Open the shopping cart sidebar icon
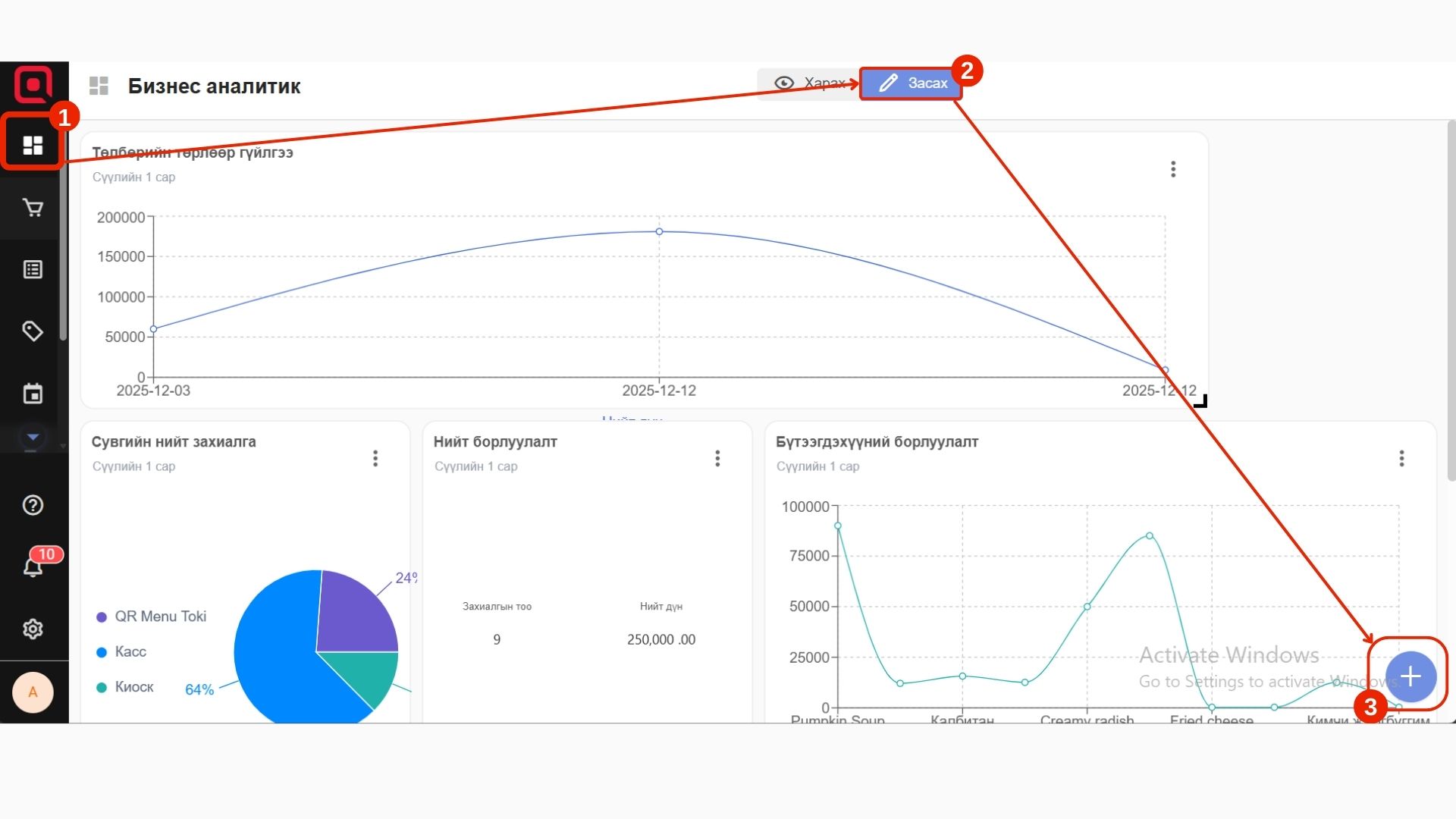This screenshot has width=1456, height=819. click(x=33, y=207)
